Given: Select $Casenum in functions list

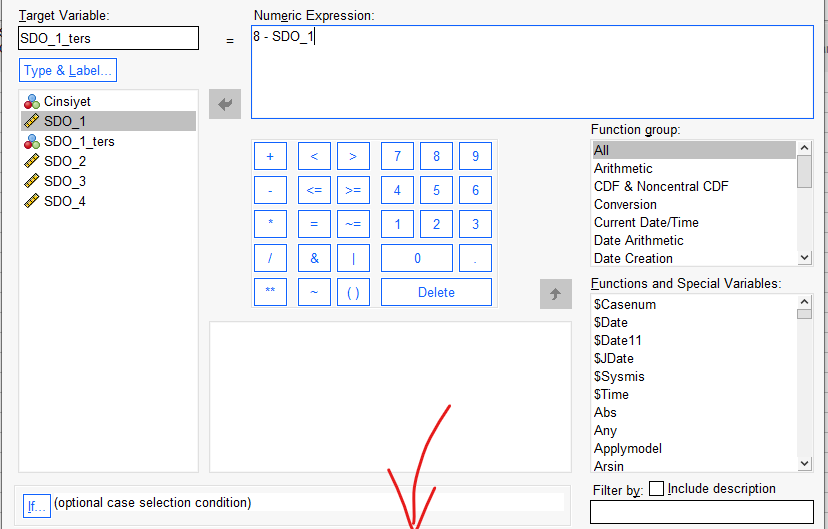Looking at the screenshot, I should click(694, 305).
